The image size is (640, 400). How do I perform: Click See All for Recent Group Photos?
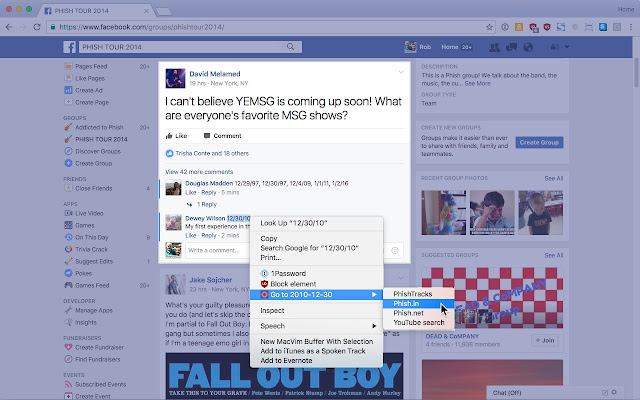point(553,178)
